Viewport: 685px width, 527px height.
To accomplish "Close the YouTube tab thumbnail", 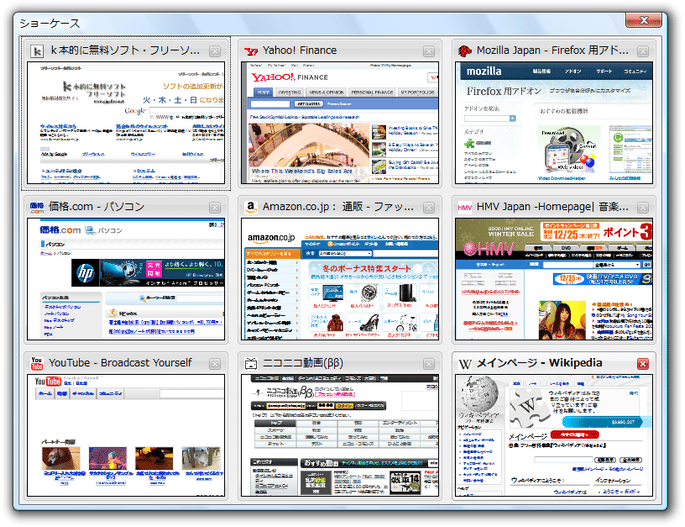I will click(x=214, y=364).
